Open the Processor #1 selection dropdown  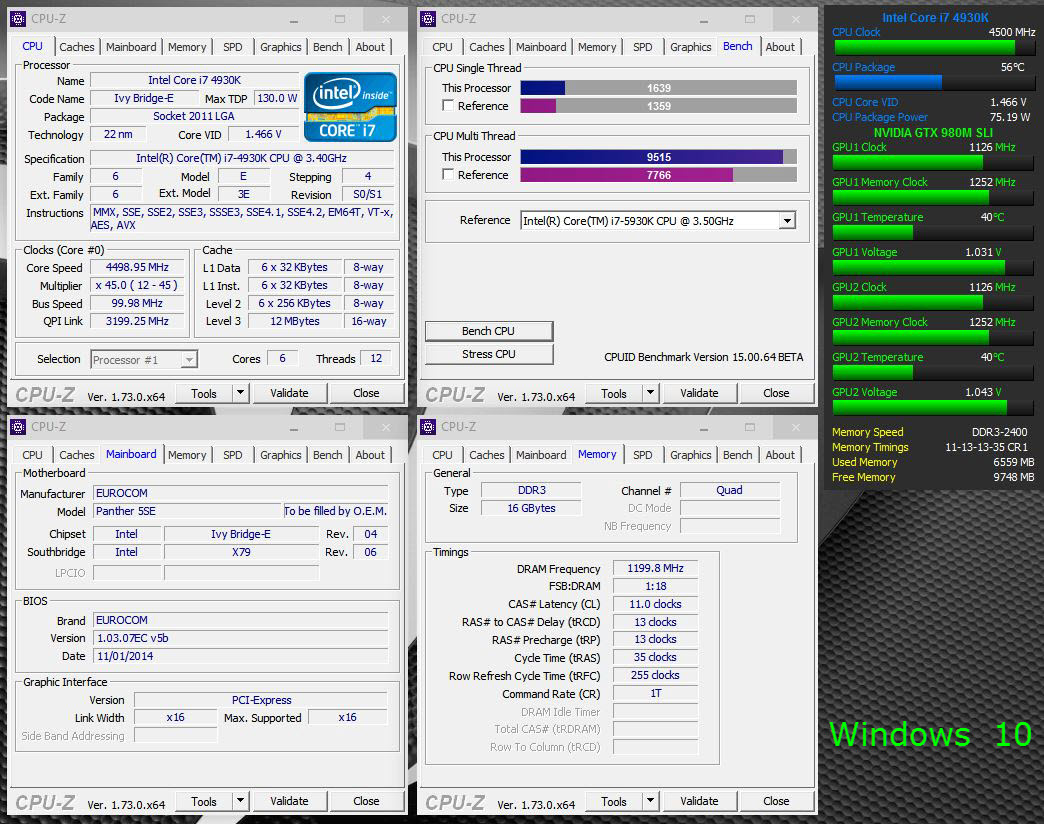(144, 359)
